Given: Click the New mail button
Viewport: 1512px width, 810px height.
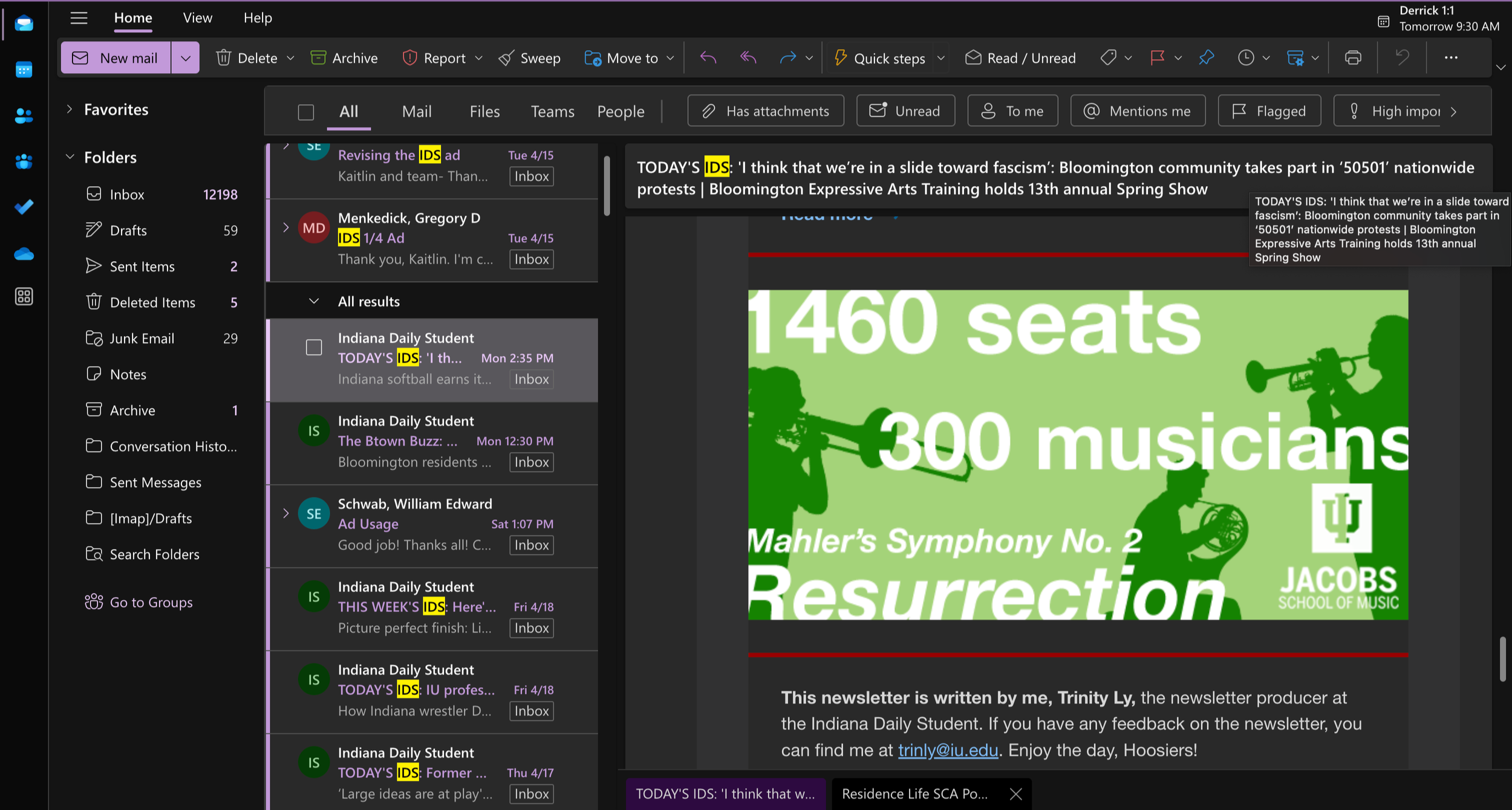Looking at the screenshot, I should coord(116,57).
